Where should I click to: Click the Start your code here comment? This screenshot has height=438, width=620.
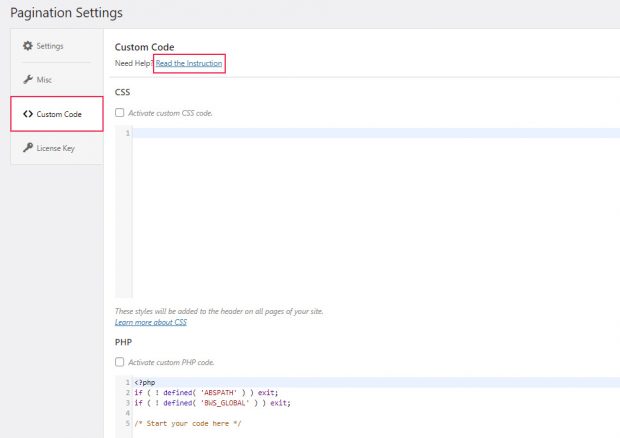[x=187, y=423]
